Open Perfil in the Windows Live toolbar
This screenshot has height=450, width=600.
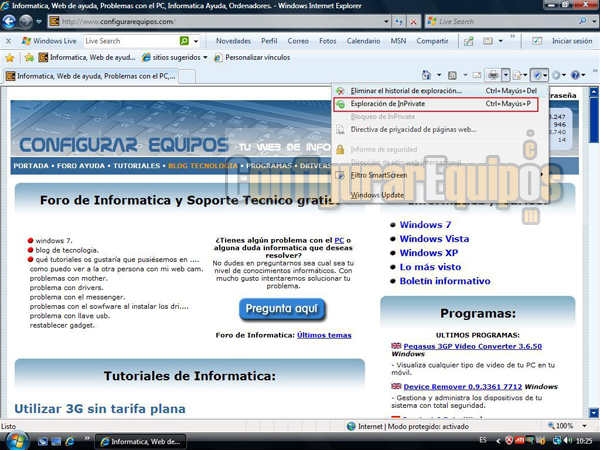[269, 41]
